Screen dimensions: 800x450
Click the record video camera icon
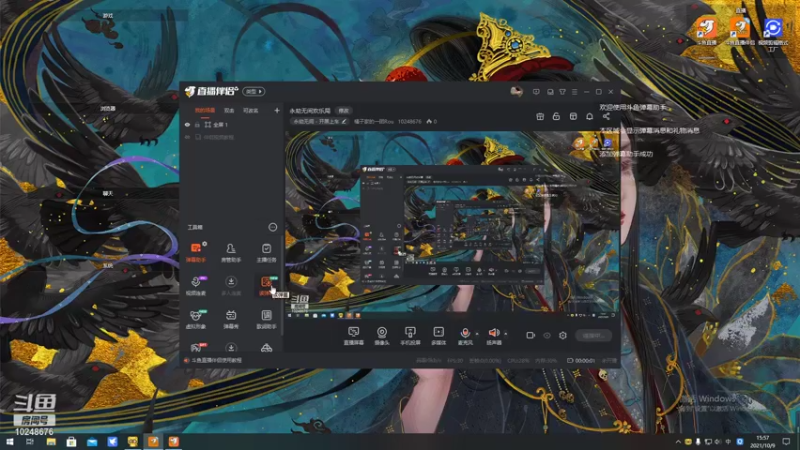pos(530,335)
